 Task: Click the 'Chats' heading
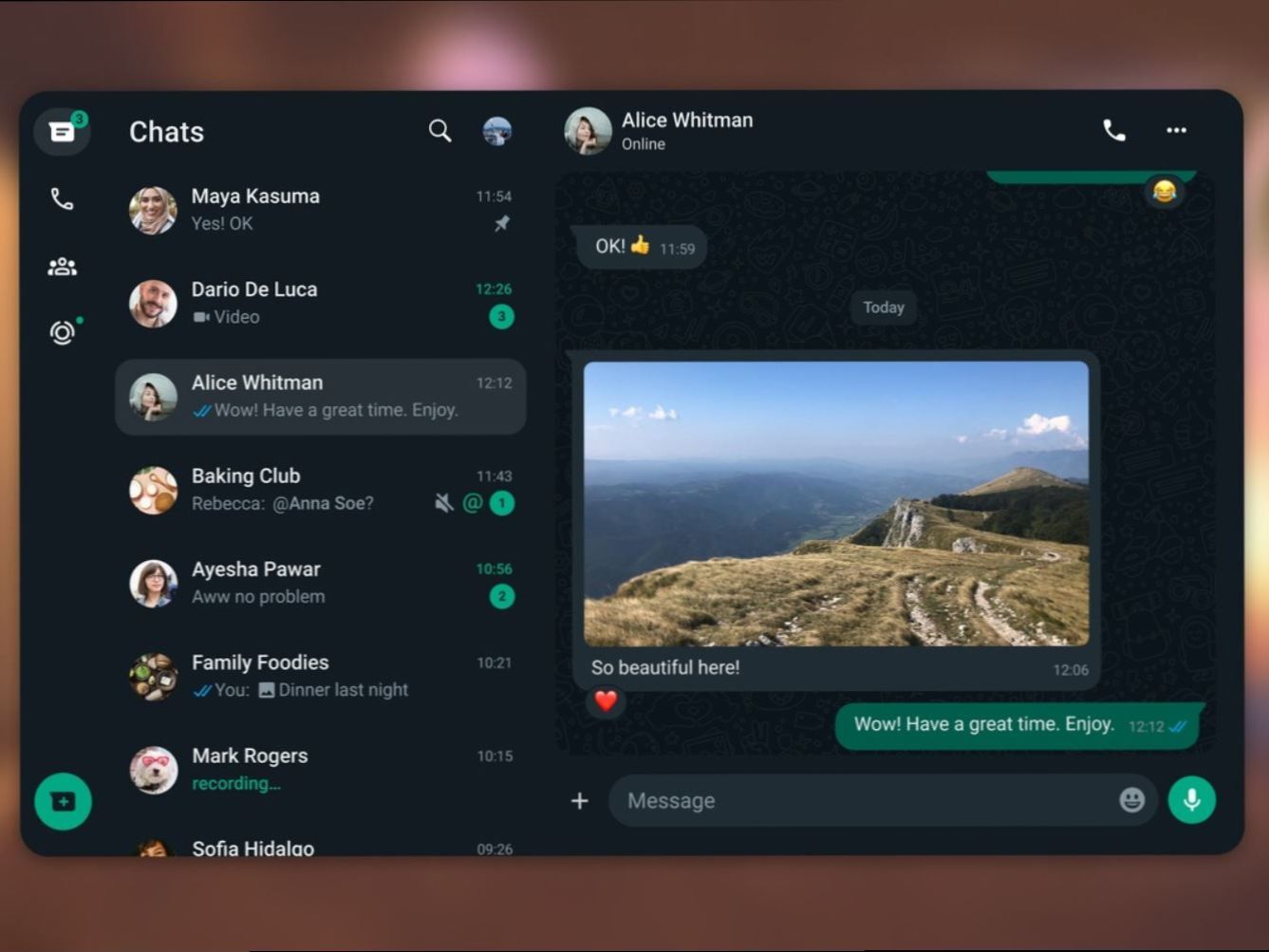point(167,132)
